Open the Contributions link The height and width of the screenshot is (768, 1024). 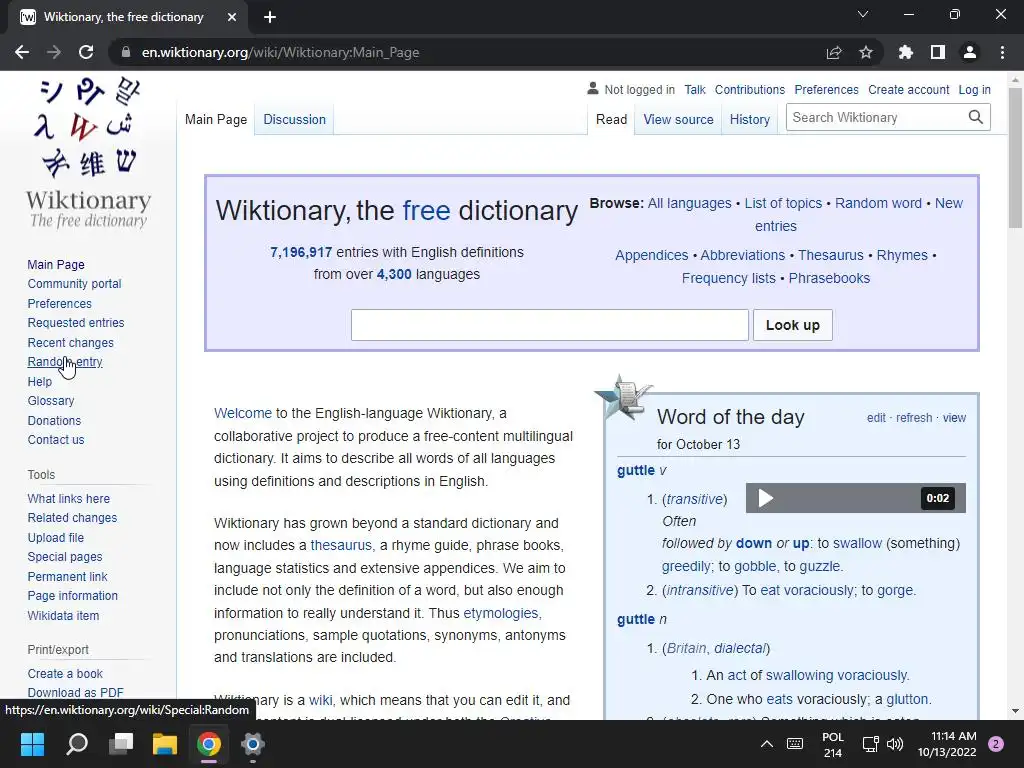[x=750, y=89]
